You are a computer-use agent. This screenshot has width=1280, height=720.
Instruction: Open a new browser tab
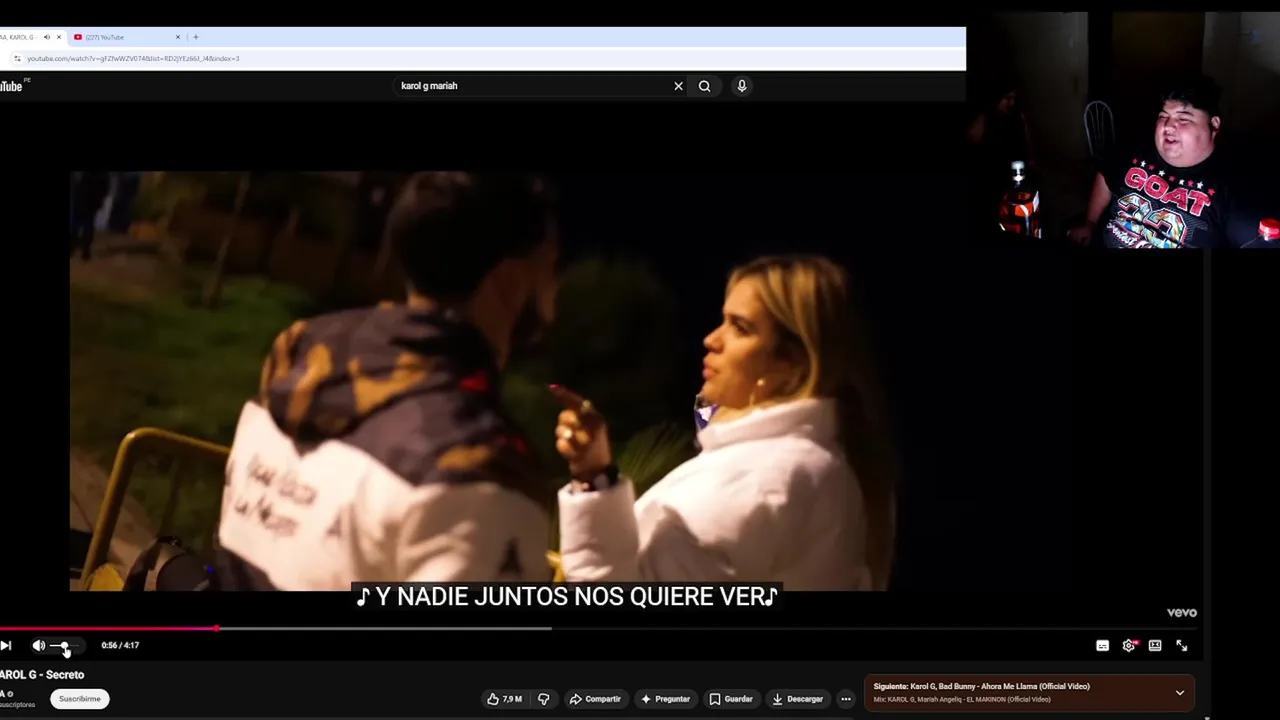[195, 37]
